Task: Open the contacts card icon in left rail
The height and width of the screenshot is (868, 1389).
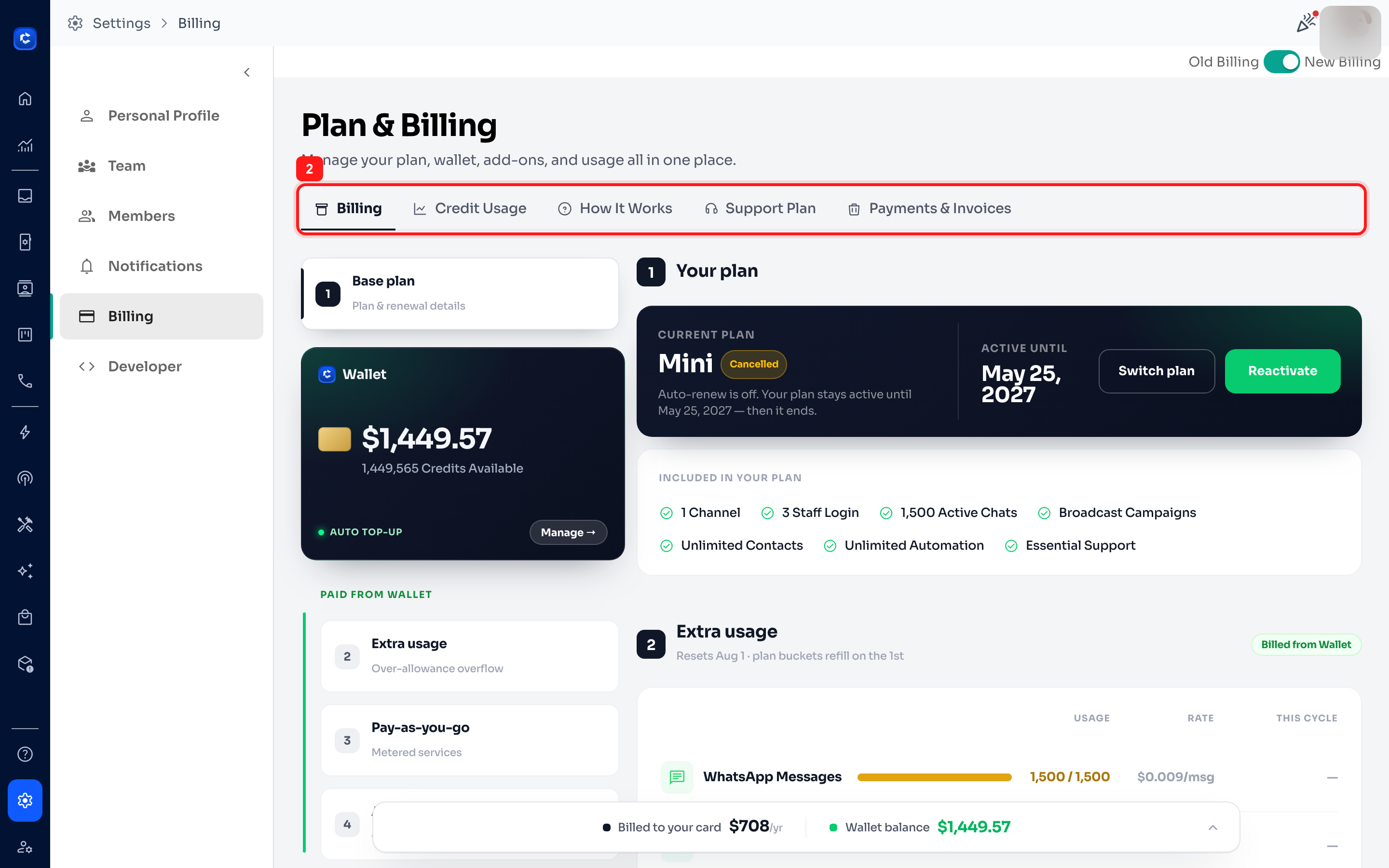Action: click(x=25, y=288)
